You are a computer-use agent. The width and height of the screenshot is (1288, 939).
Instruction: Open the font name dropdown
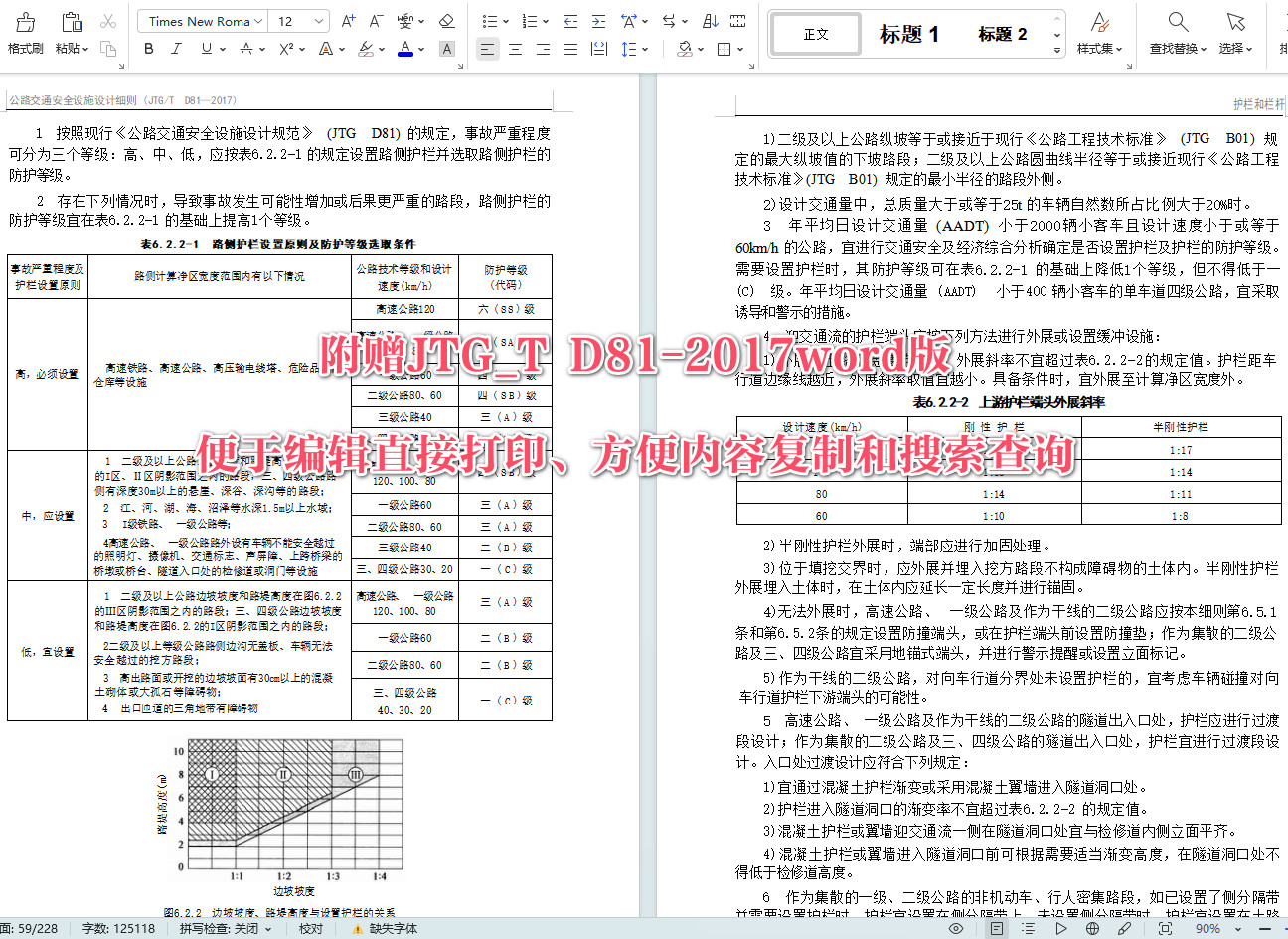[256, 21]
